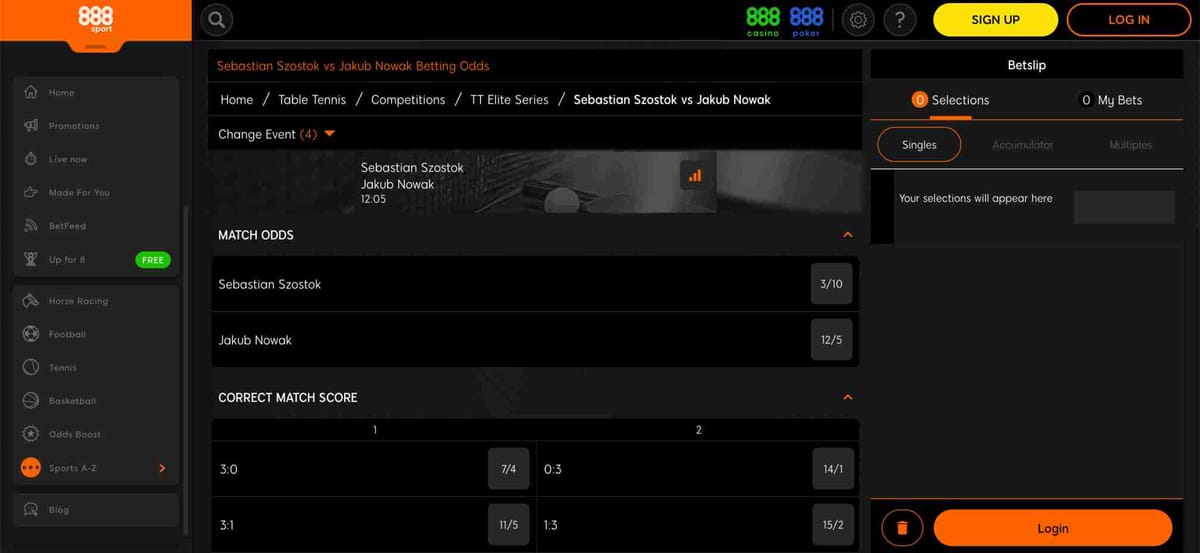Screen dimensions: 1200x553
Task: Select 1:3 score odds 15/2
Action: [x=833, y=525]
